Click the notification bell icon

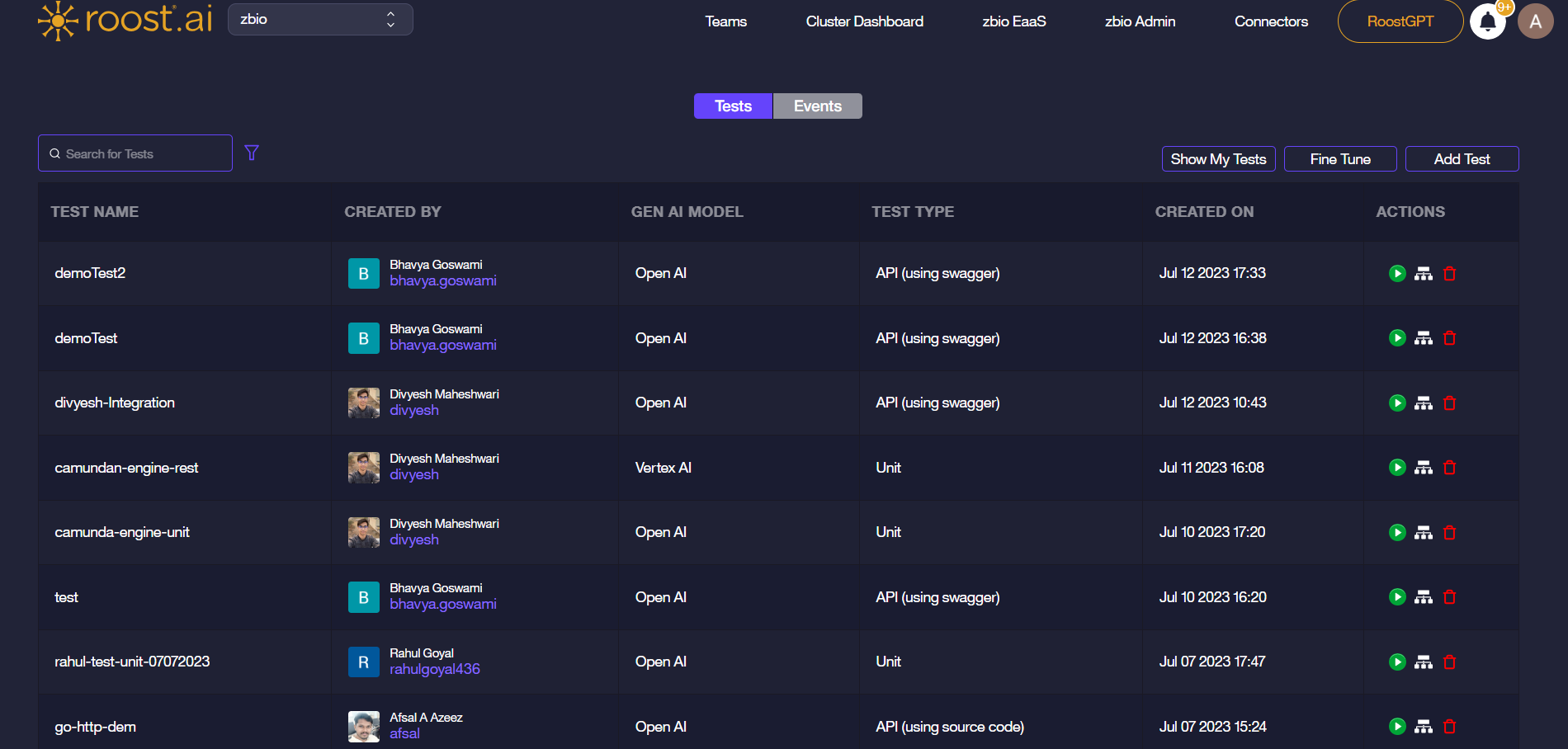point(1487,21)
